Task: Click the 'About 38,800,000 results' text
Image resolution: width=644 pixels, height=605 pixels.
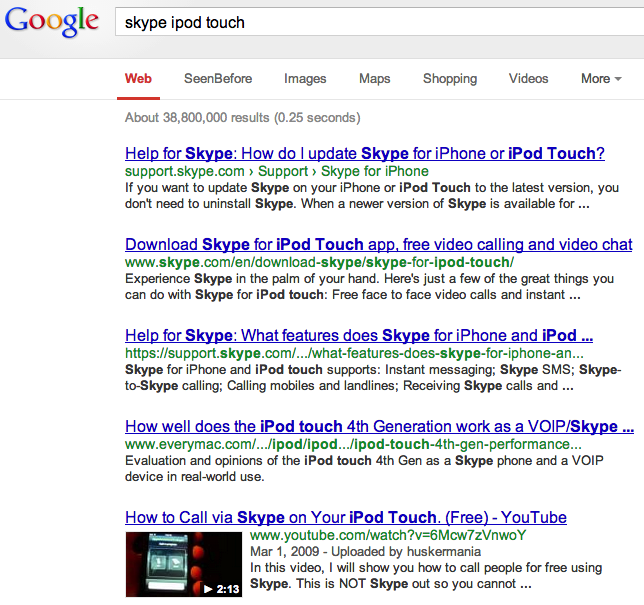Action: [x=243, y=118]
